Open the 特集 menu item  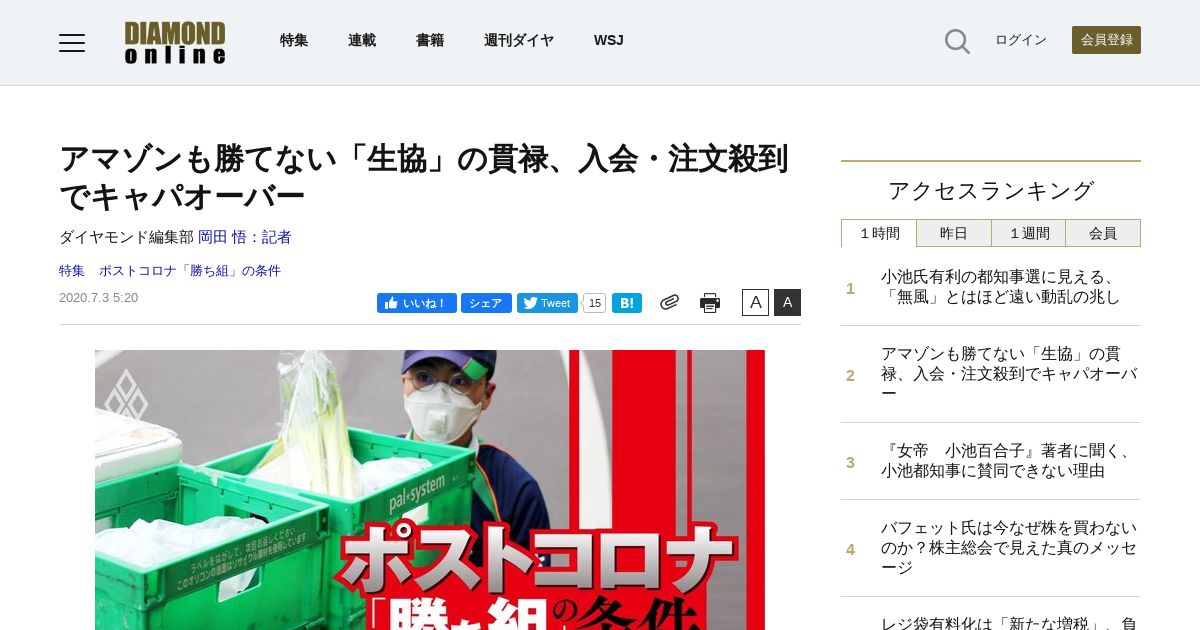click(x=294, y=40)
